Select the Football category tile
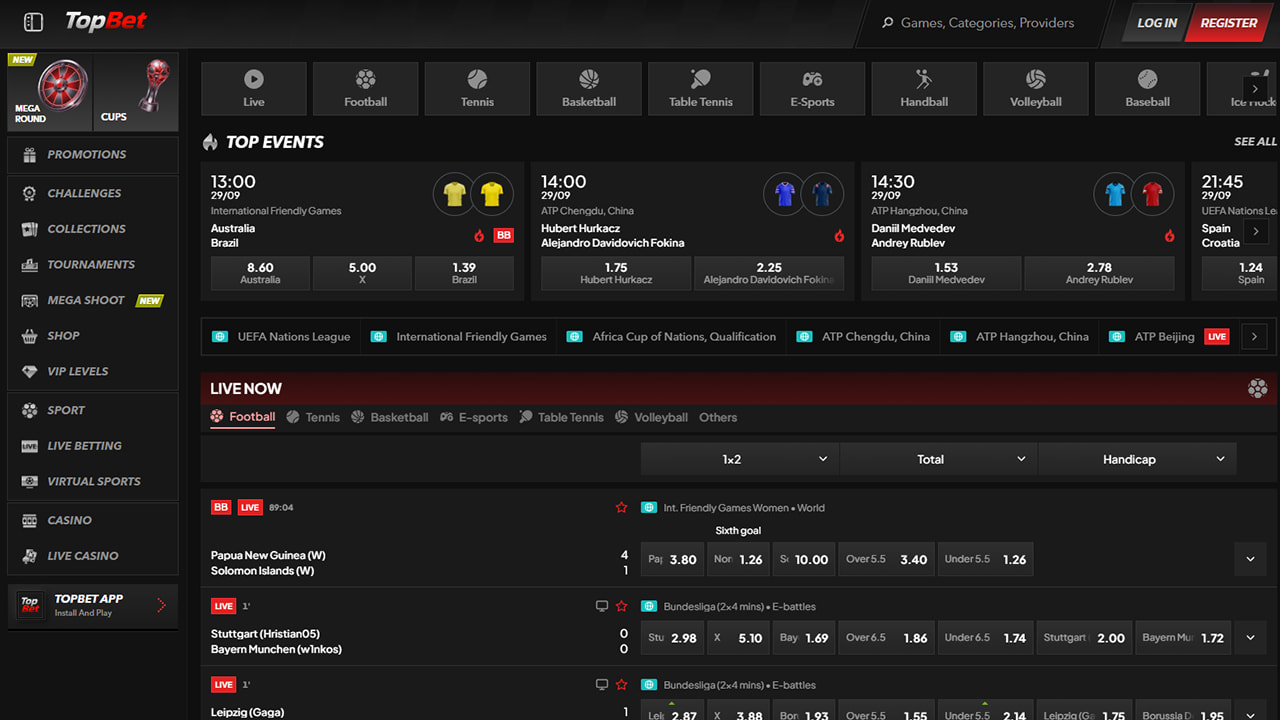The width and height of the screenshot is (1280, 720). (366, 89)
